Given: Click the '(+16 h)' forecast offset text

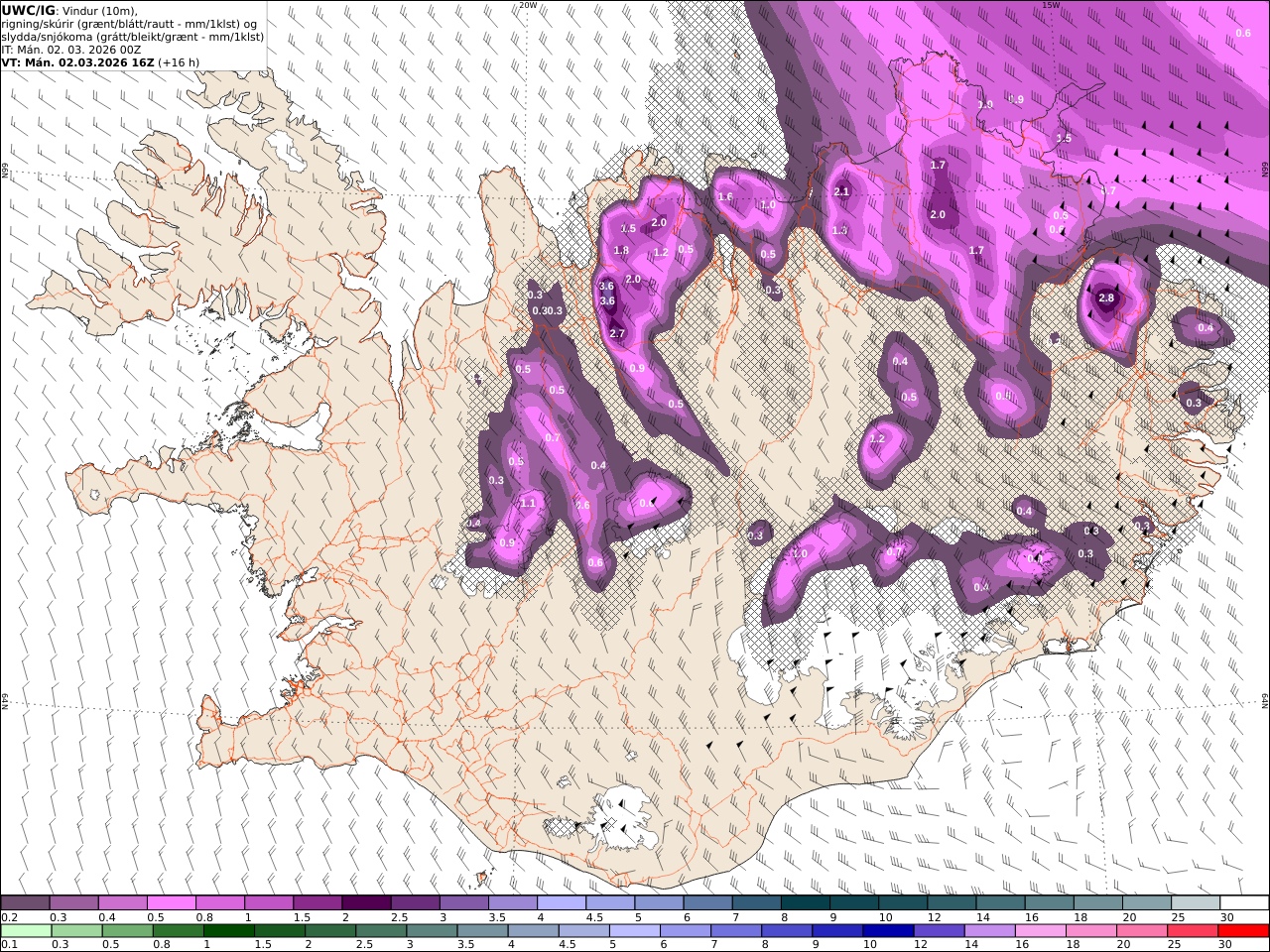Looking at the screenshot, I should (x=179, y=62).
